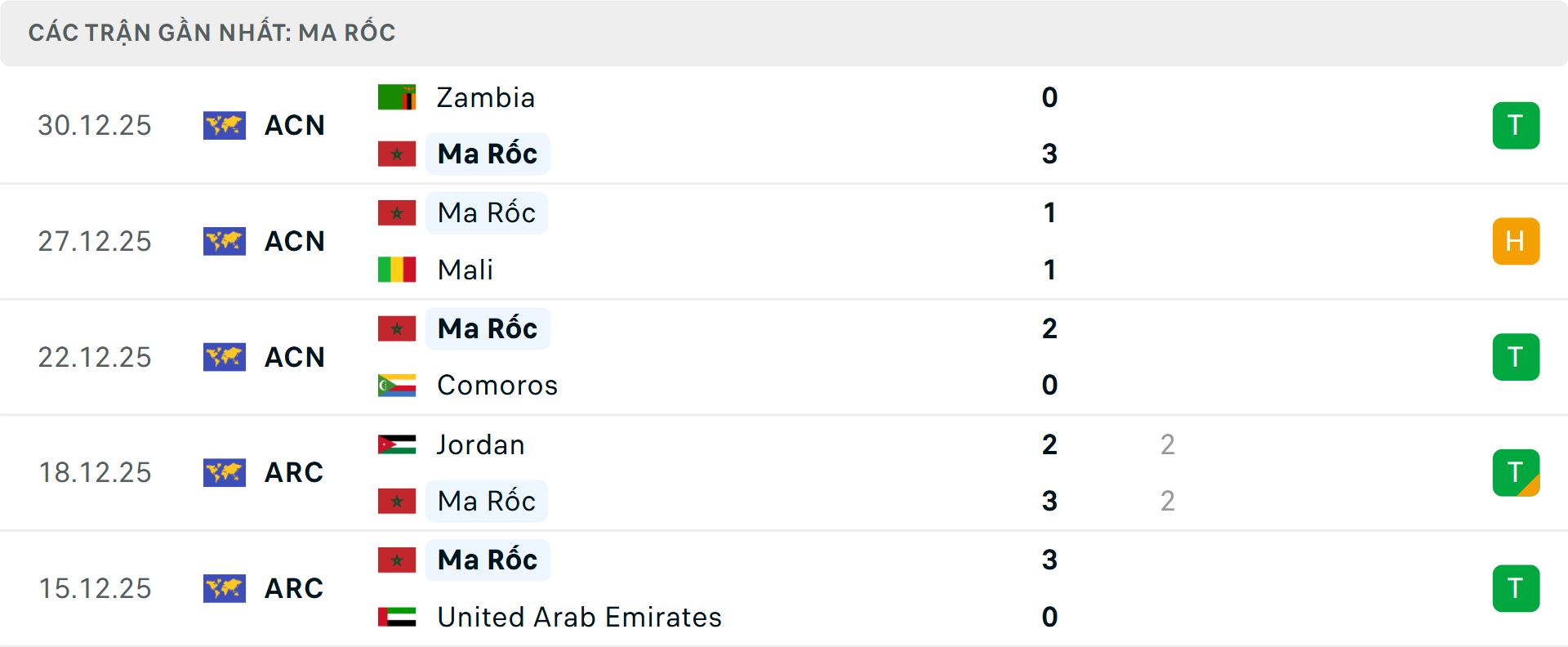Click the 30.12.25 match date
This screenshot has height=647, width=1568.
[x=95, y=126]
